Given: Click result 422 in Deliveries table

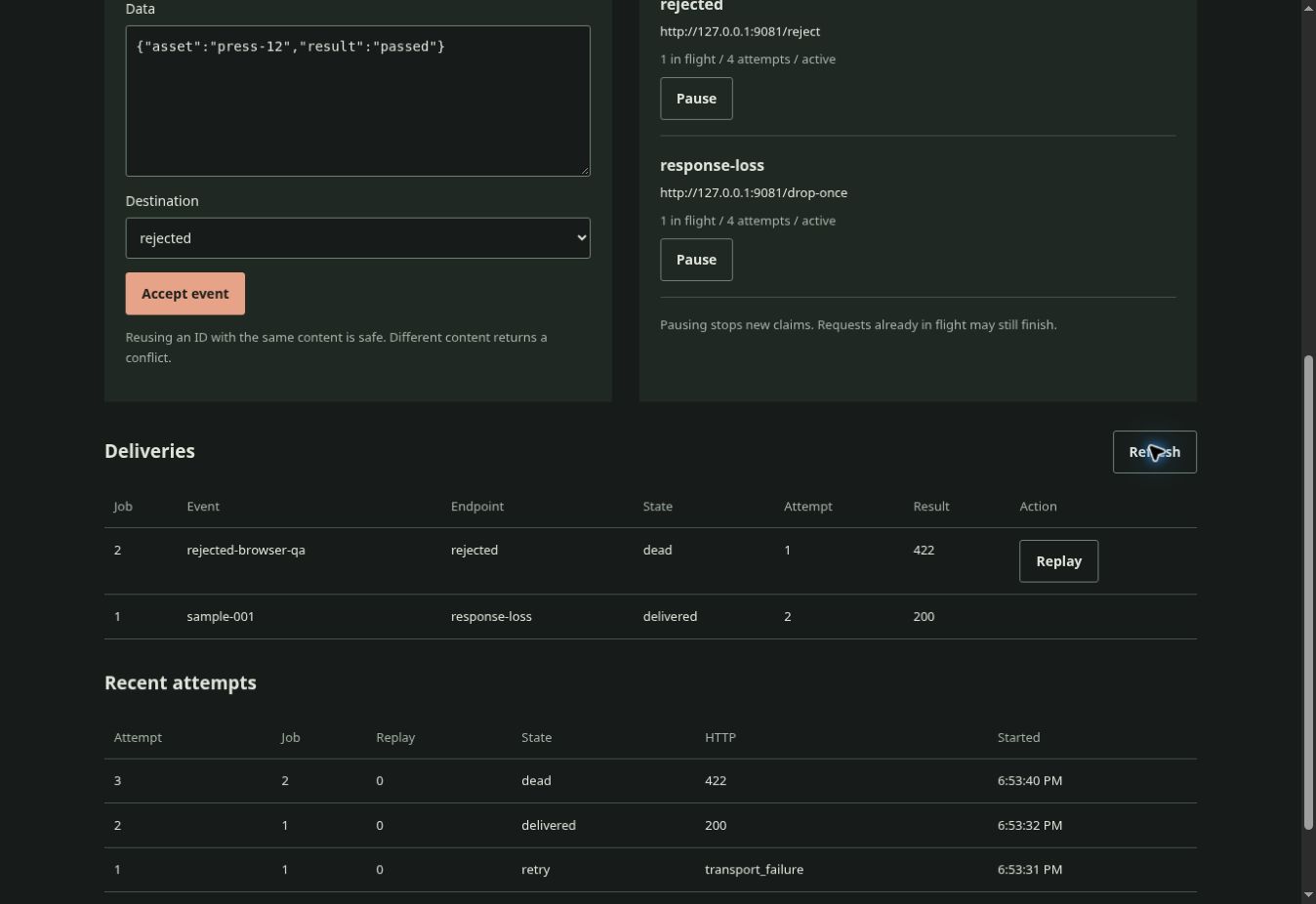Looking at the screenshot, I should [924, 550].
